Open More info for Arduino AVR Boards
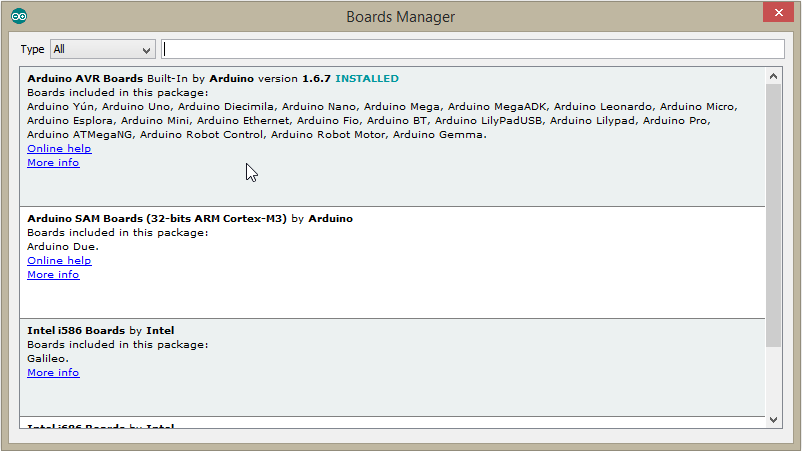 (53, 163)
